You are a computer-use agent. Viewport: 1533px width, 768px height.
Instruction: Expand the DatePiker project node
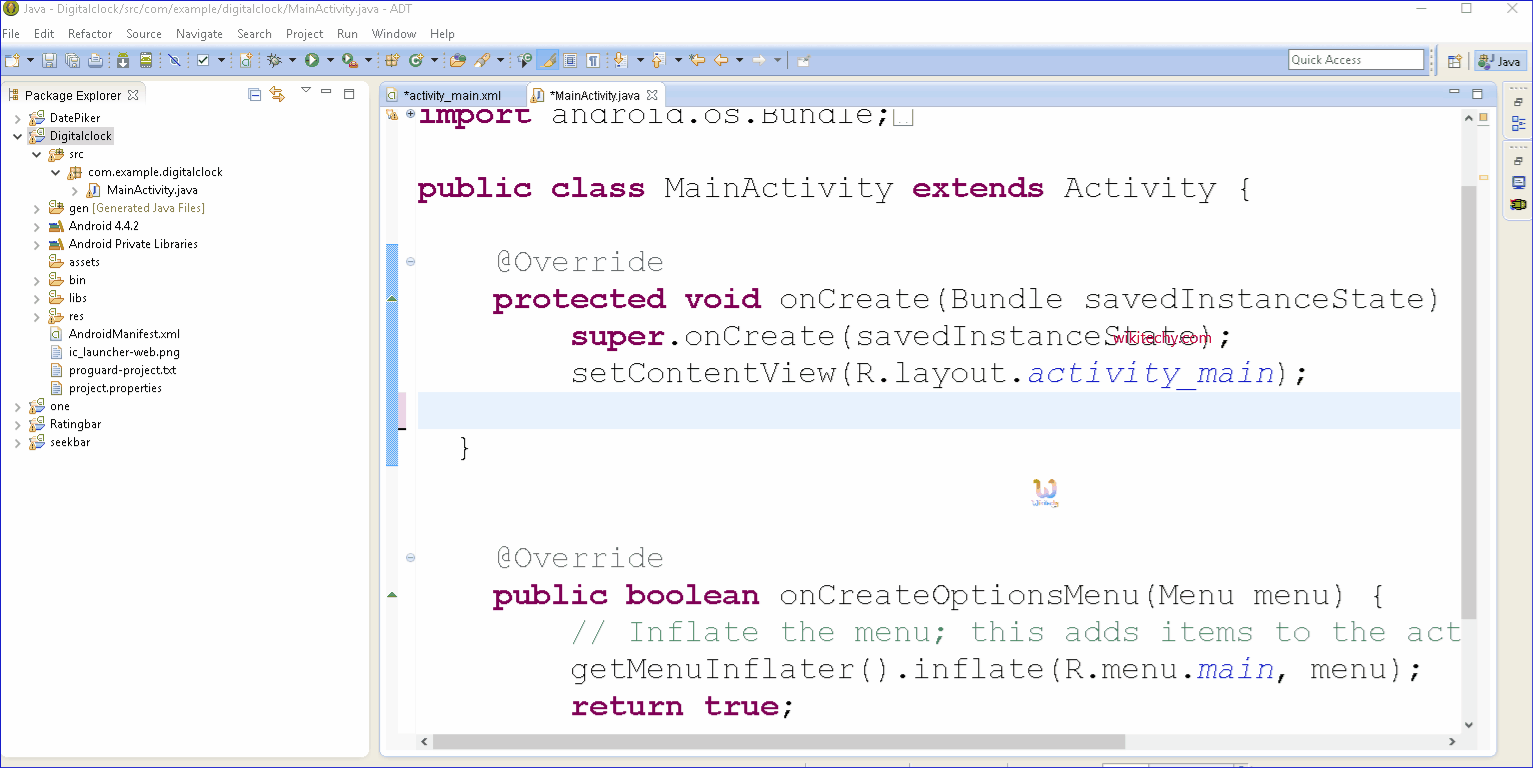(x=17, y=118)
